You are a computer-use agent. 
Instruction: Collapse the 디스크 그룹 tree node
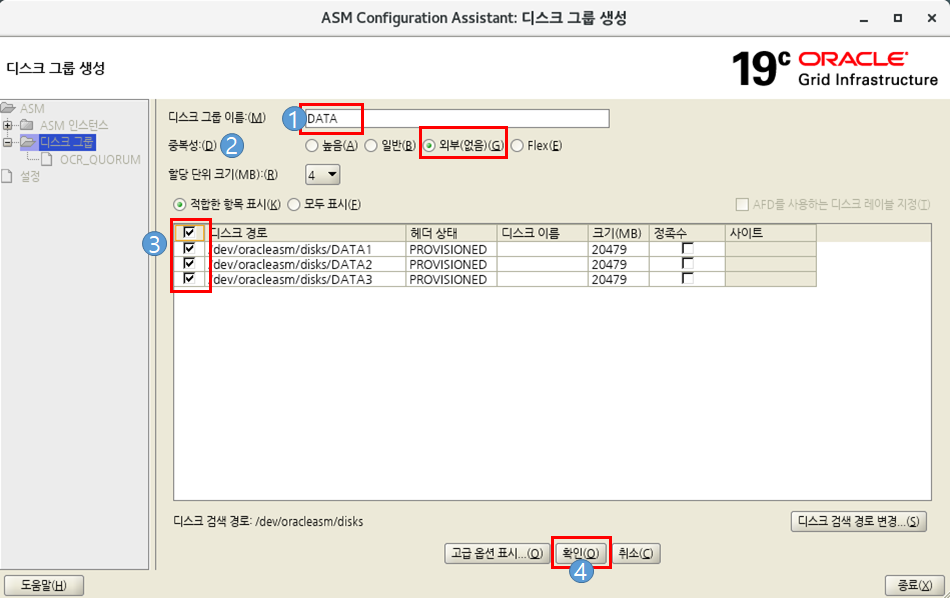tap(7, 142)
